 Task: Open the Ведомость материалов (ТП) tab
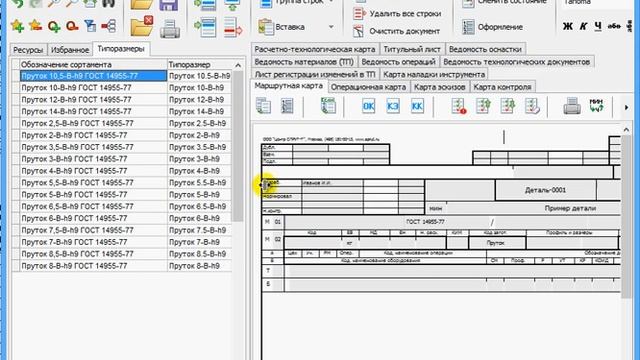304,62
